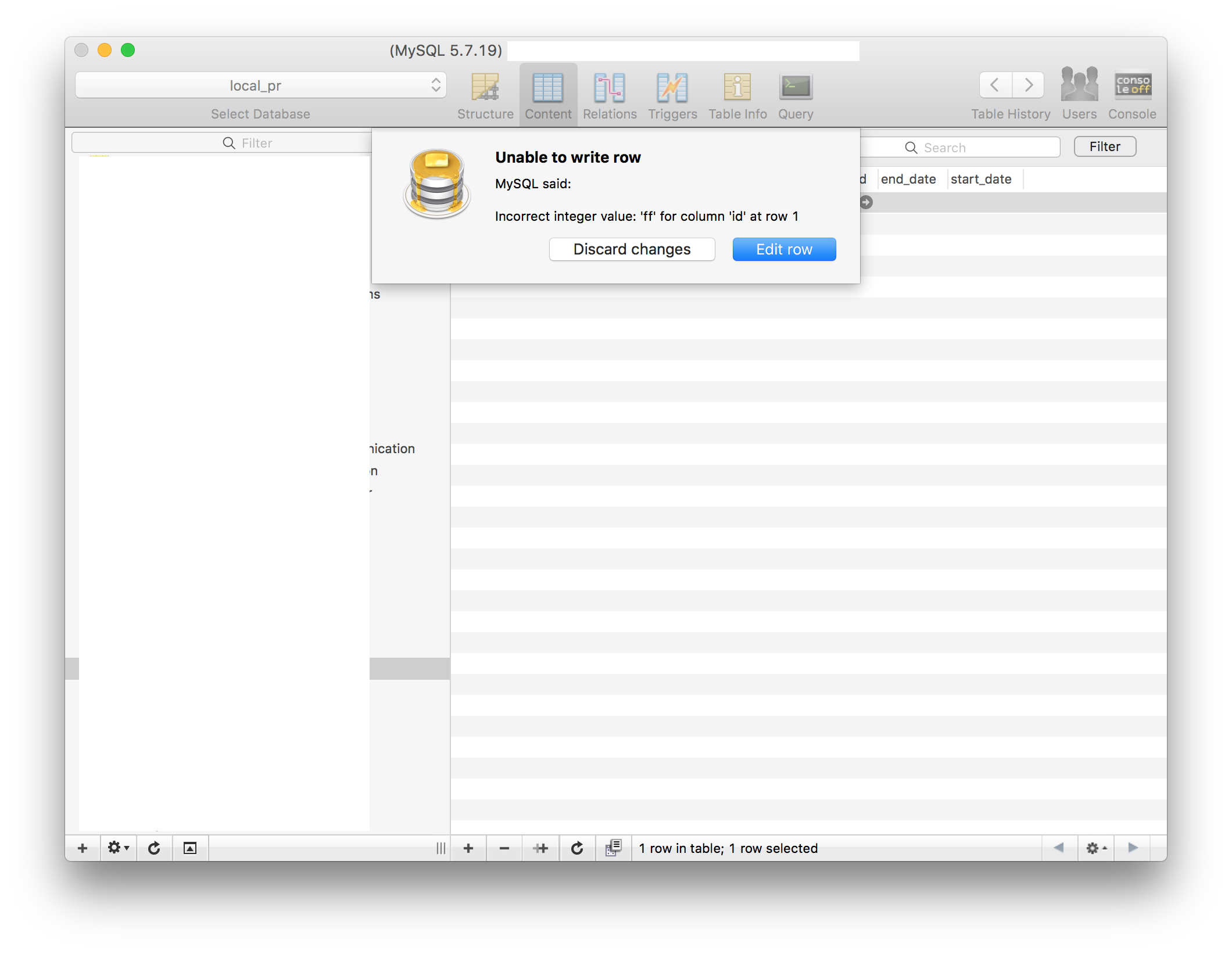
Task: Open the Structure view
Action: coord(485,96)
